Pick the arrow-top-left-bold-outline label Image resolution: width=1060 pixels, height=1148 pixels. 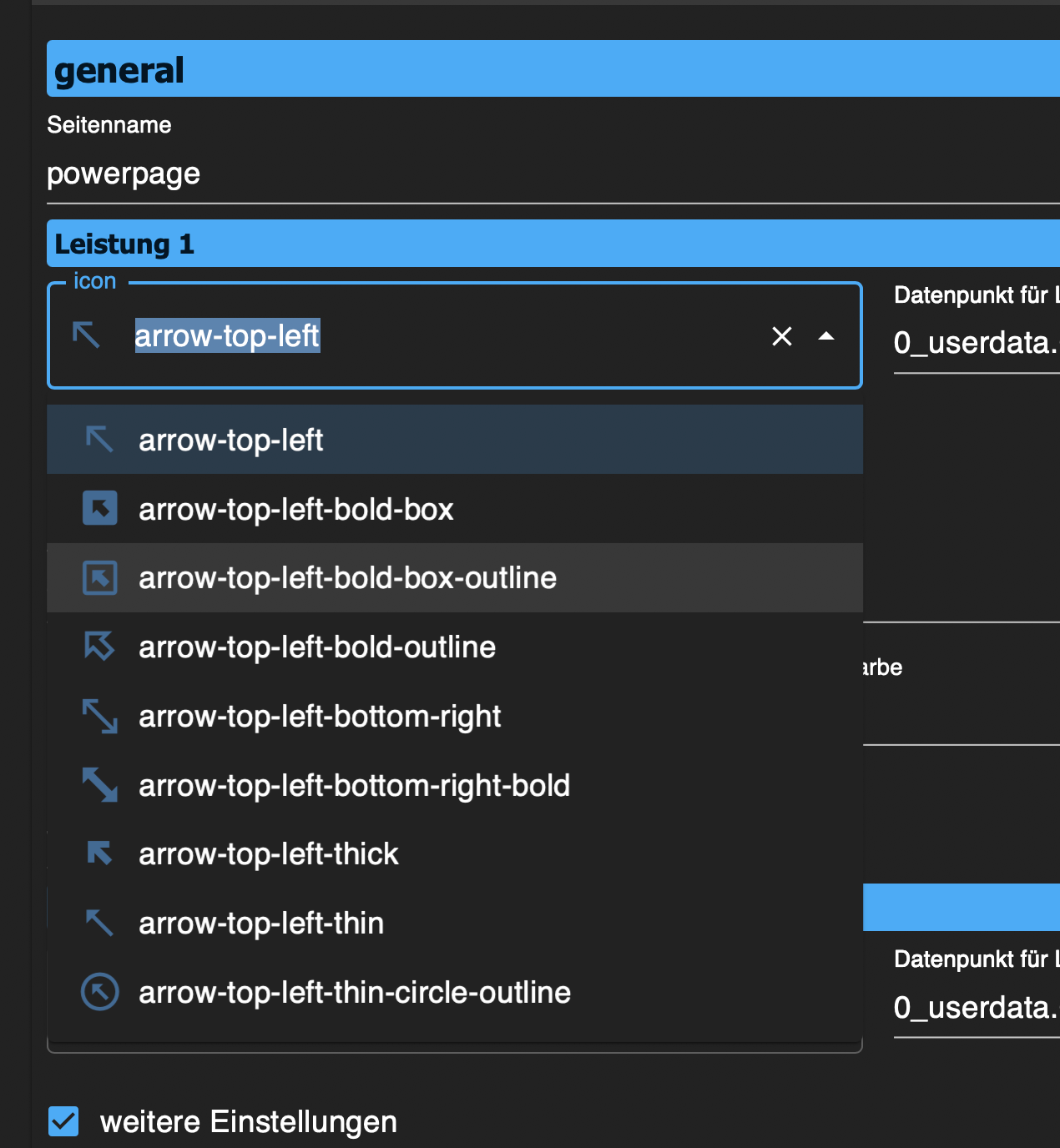pyautogui.click(x=317, y=647)
